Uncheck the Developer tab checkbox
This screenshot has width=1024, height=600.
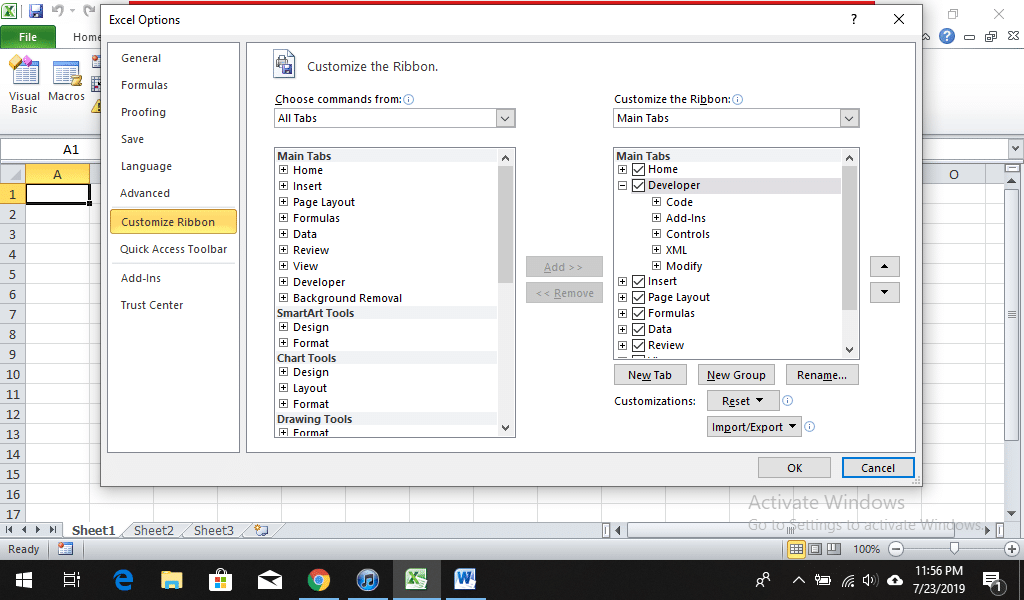click(x=639, y=185)
